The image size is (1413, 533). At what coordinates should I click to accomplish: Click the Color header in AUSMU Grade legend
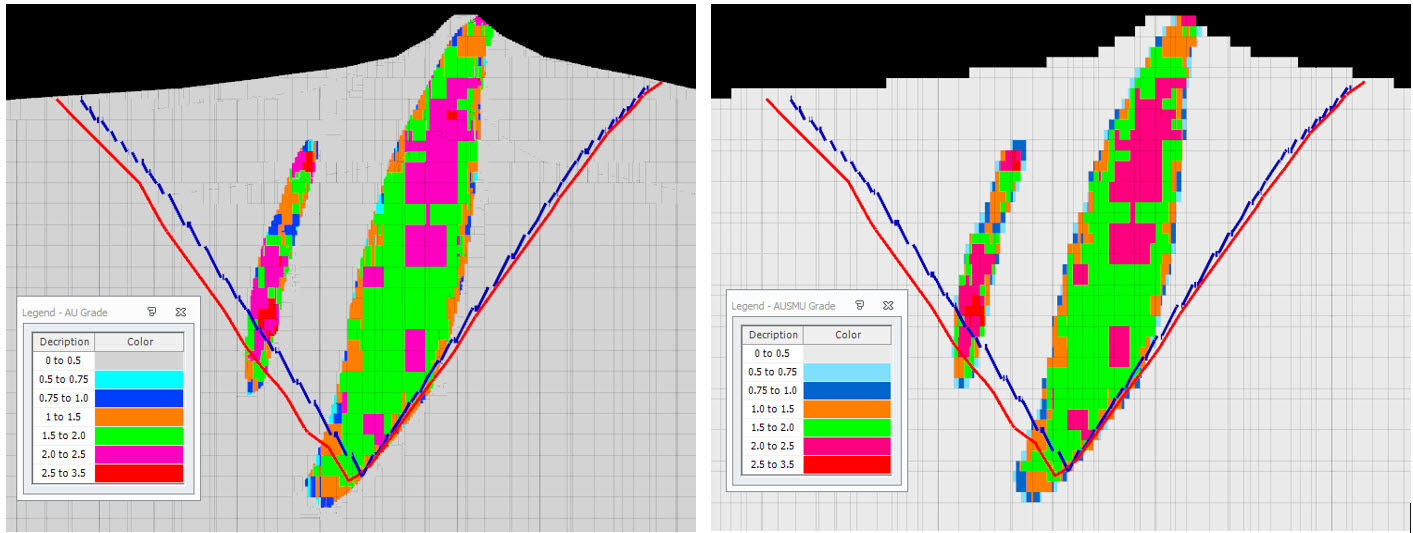(847, 335)
